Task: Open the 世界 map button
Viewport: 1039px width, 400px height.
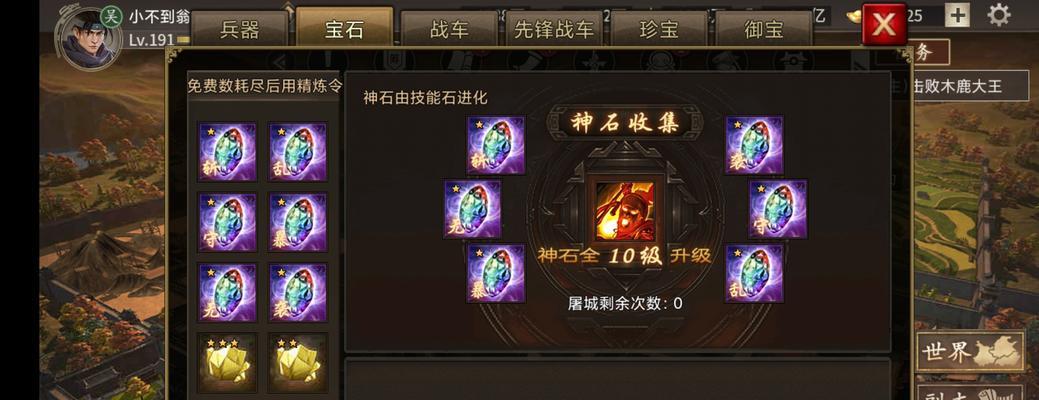Action: [x=970, y=351]
